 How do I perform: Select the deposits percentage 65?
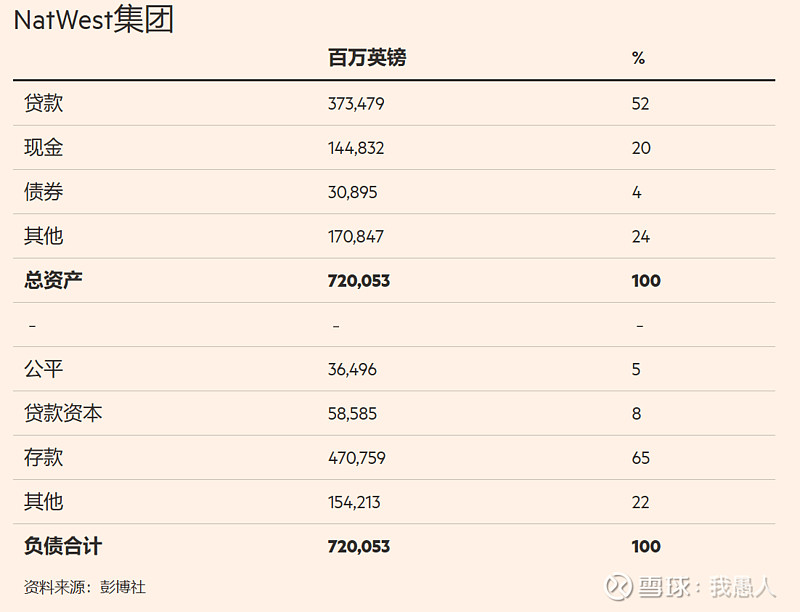(641, 458)
